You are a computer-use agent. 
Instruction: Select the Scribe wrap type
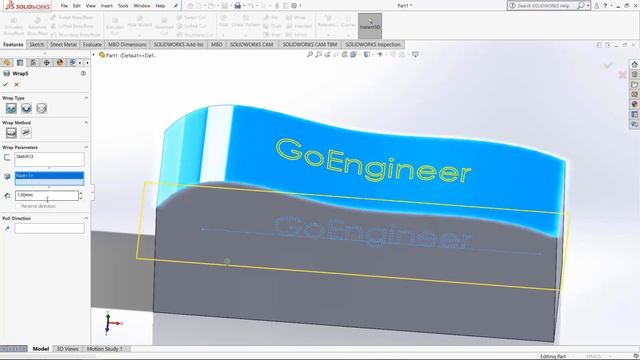42,108
